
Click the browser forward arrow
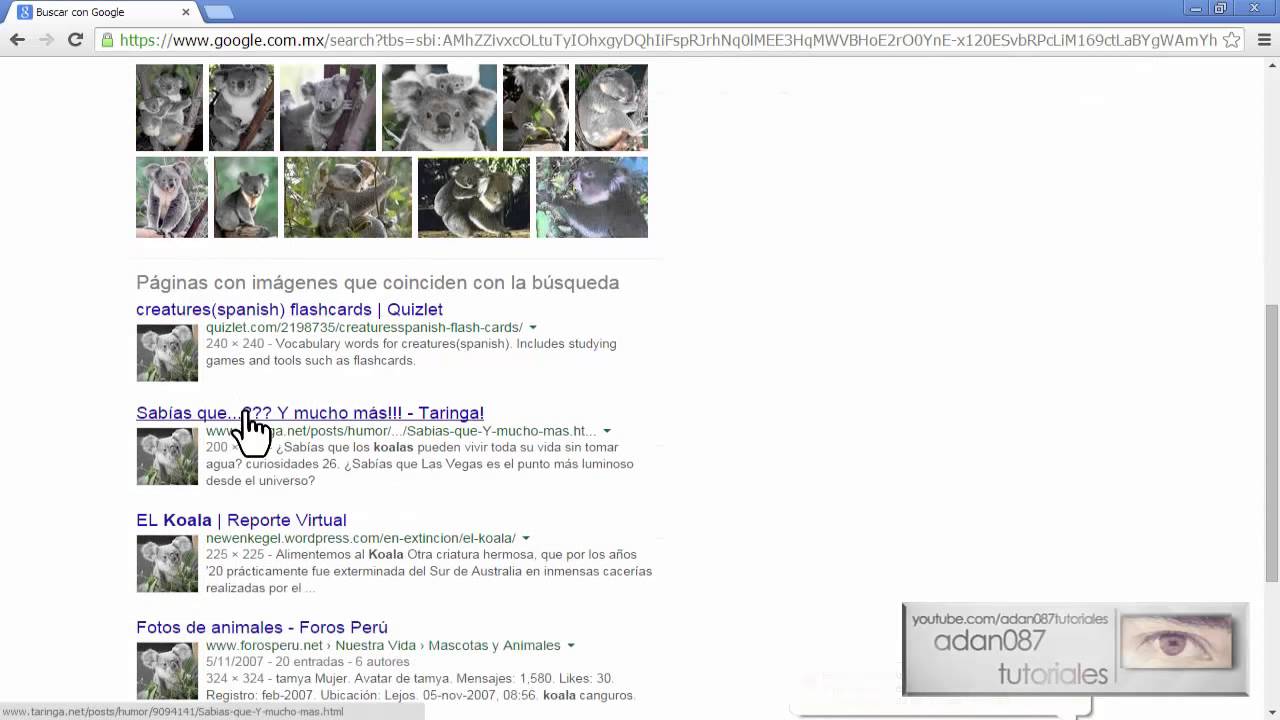tap(46, 40)
